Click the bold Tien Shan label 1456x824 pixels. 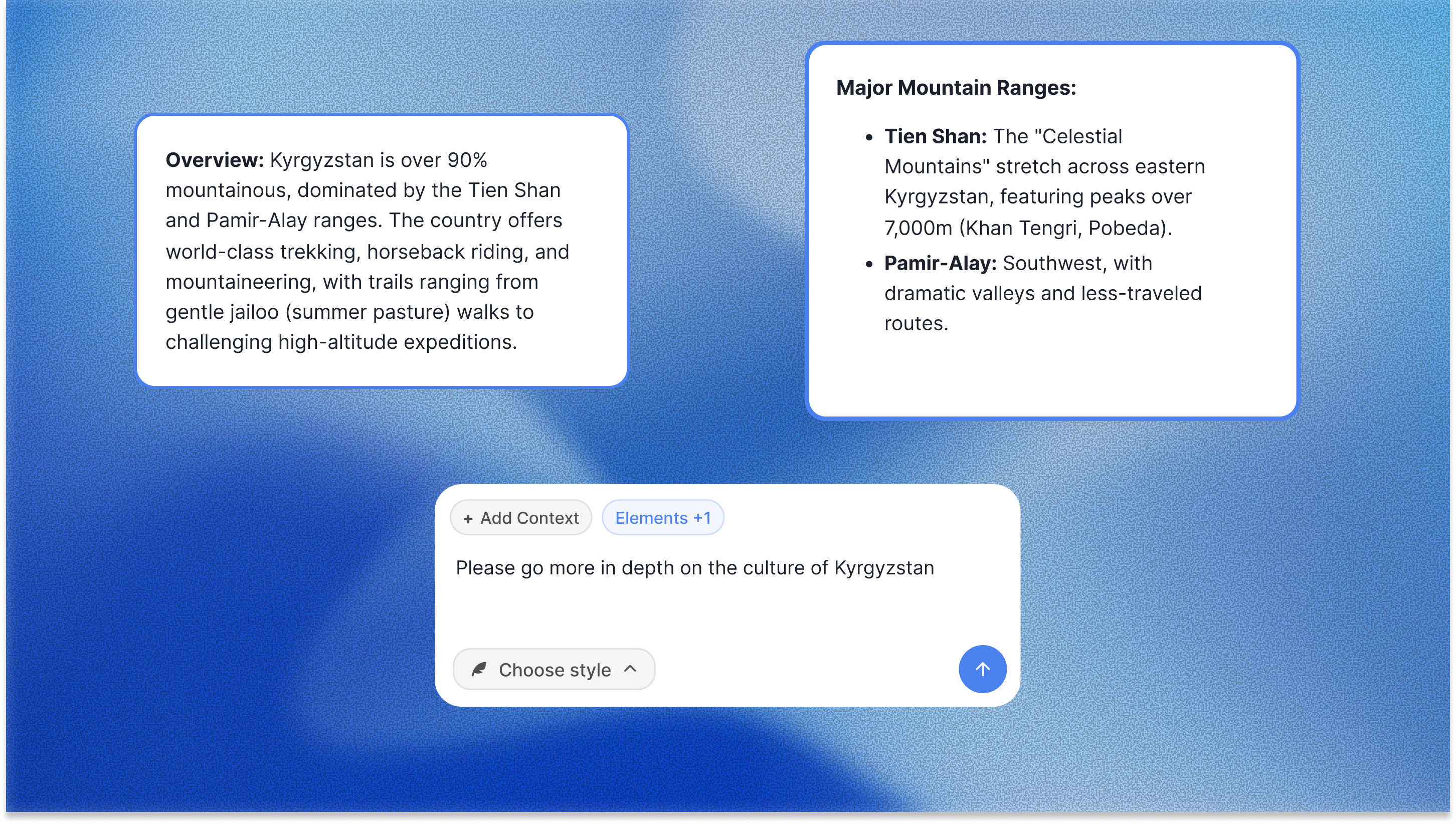pos(935,136)
